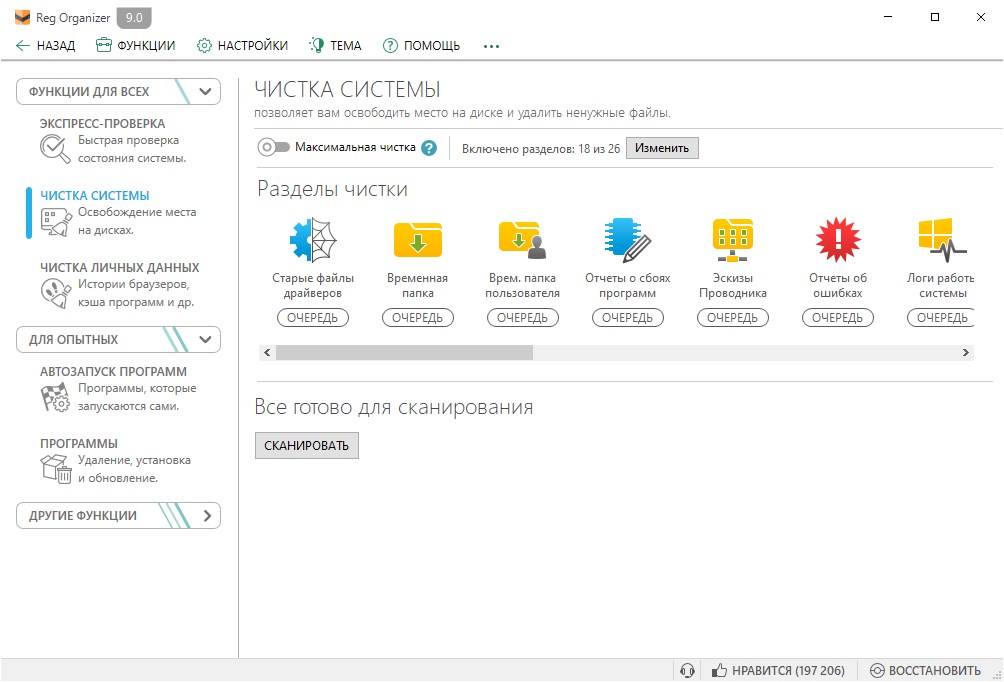This screenshot has height=682, width=1004.
Task: Click the blue help icon beside Максимальная чистка
Action: (x=429, y=148)
